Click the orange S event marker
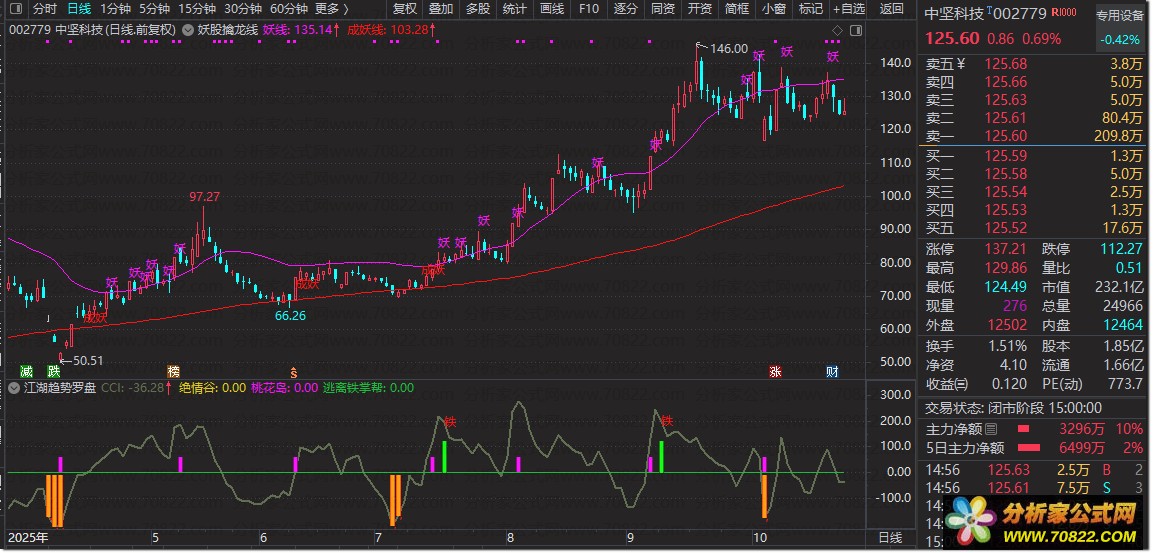 click(293, 371)
